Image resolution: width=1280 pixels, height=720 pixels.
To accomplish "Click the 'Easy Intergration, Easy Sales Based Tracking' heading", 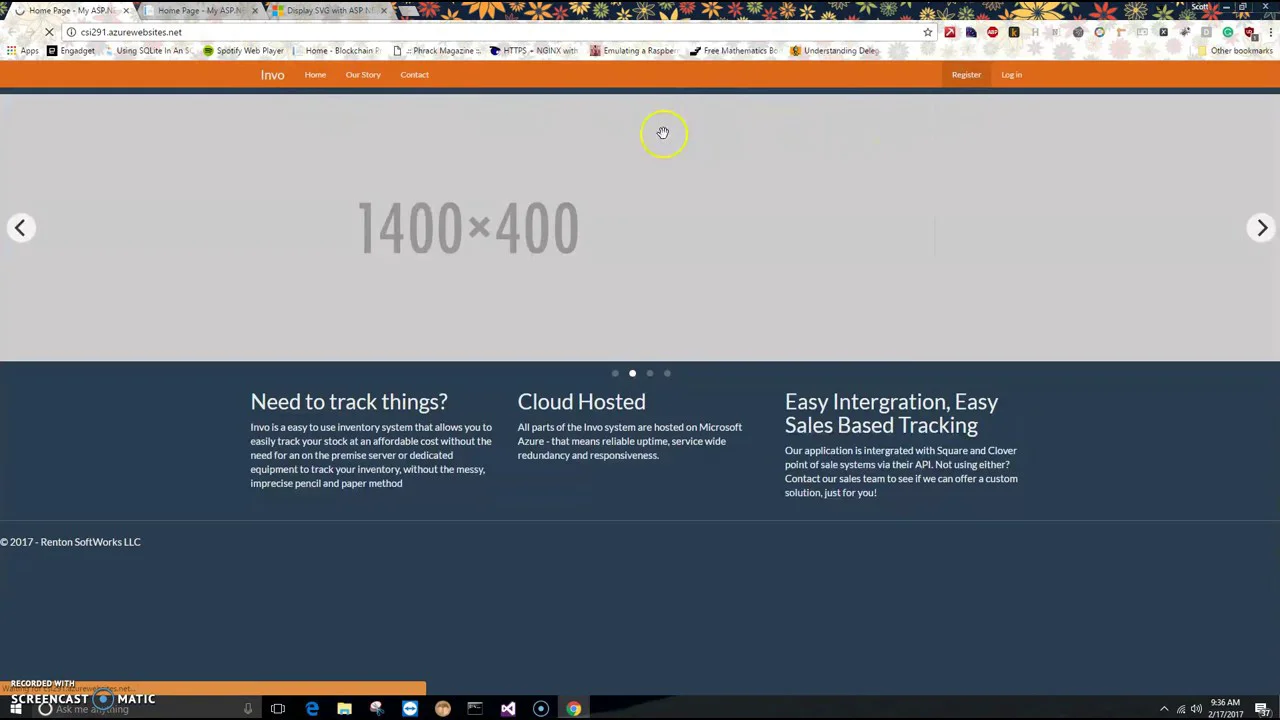I will coord(891,413).
